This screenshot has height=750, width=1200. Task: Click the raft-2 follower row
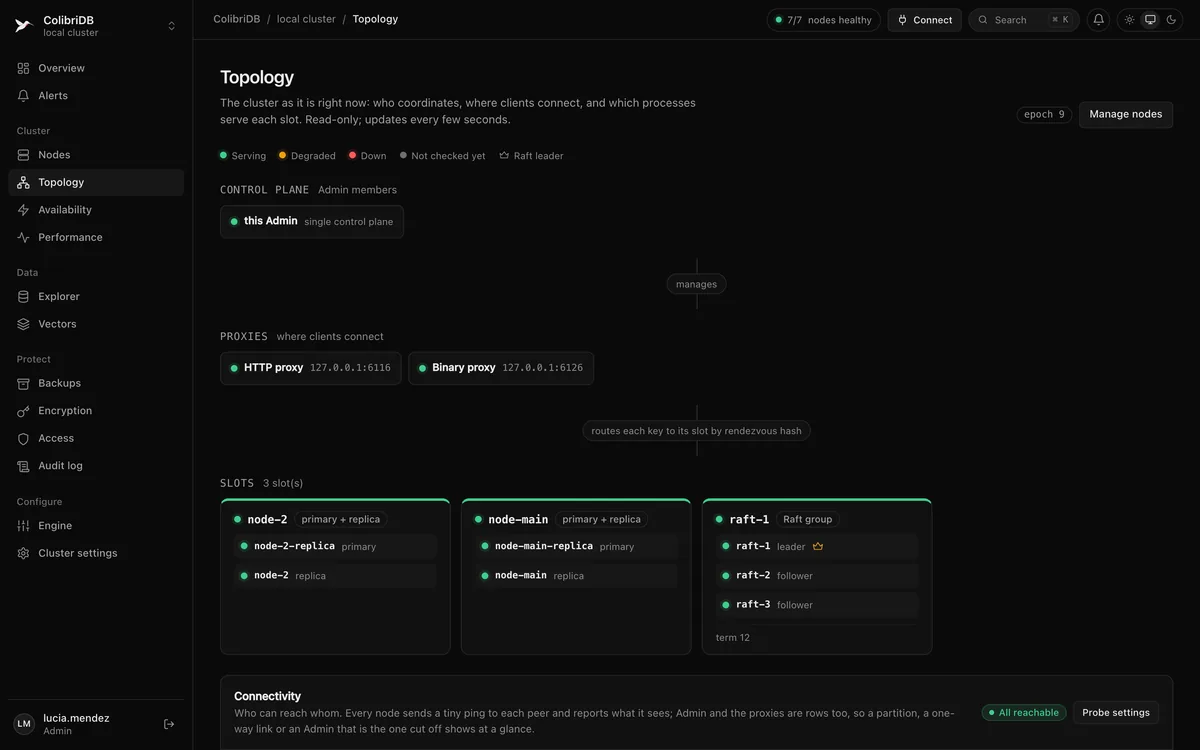(x=817, y=575)
